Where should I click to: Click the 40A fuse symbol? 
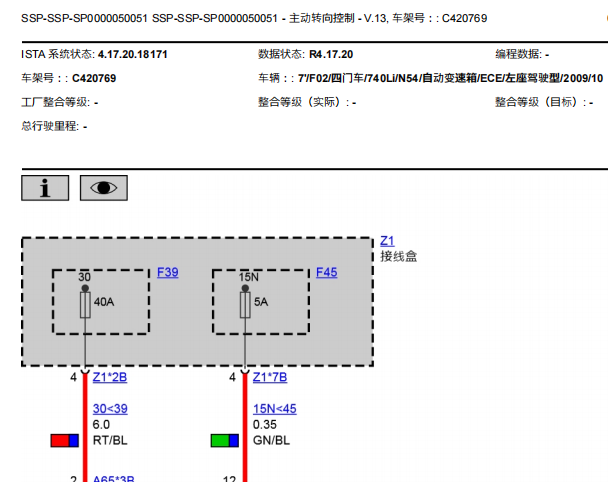[x=85, y=305]
